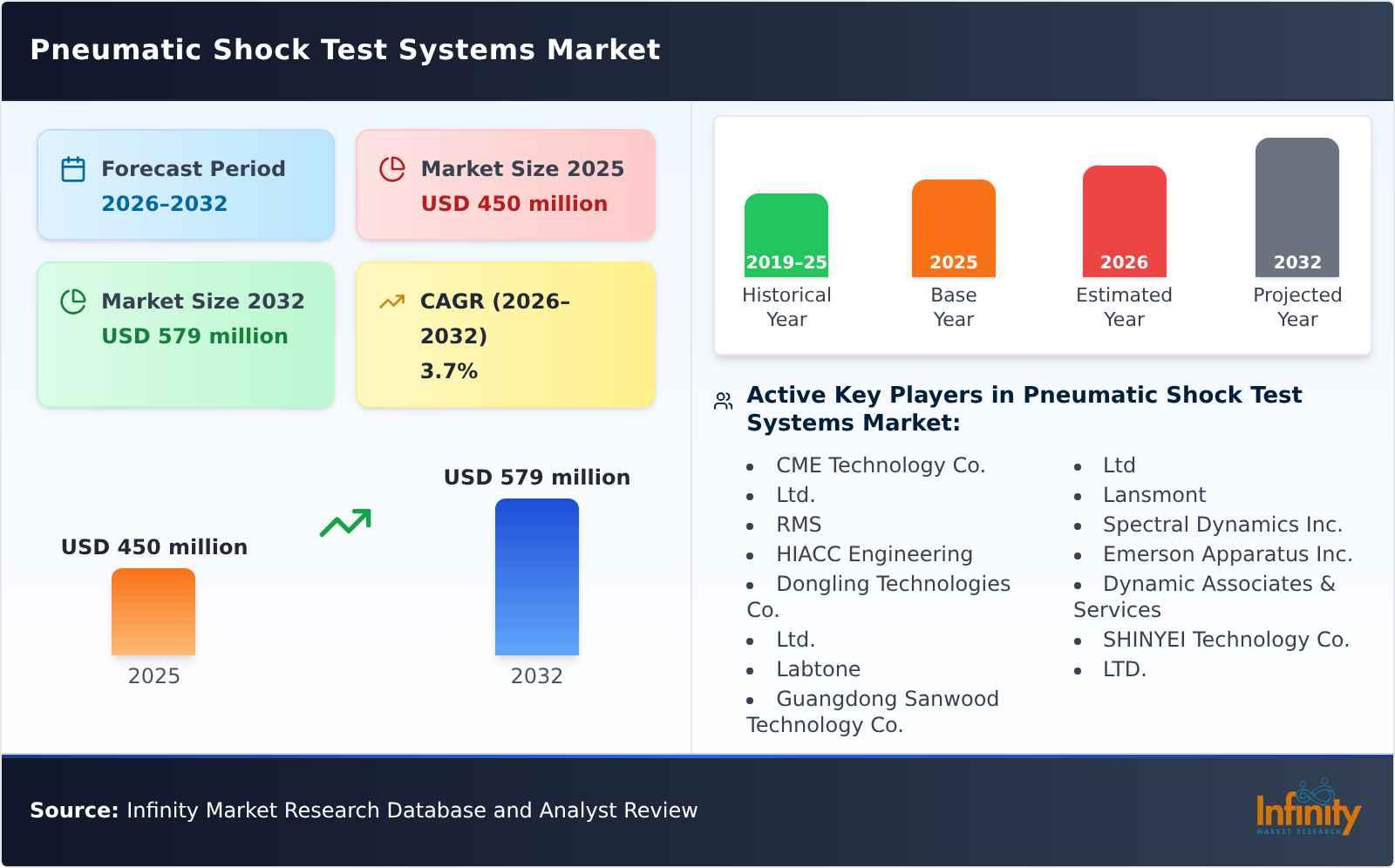1395x868 pixels.
Task: Select the Forecast Period 2026–2032 card
Action: [186, 185]
